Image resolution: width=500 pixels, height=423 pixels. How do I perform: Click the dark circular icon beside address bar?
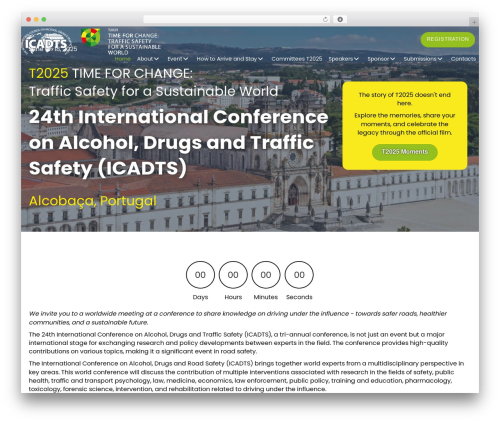click(340, 19)
